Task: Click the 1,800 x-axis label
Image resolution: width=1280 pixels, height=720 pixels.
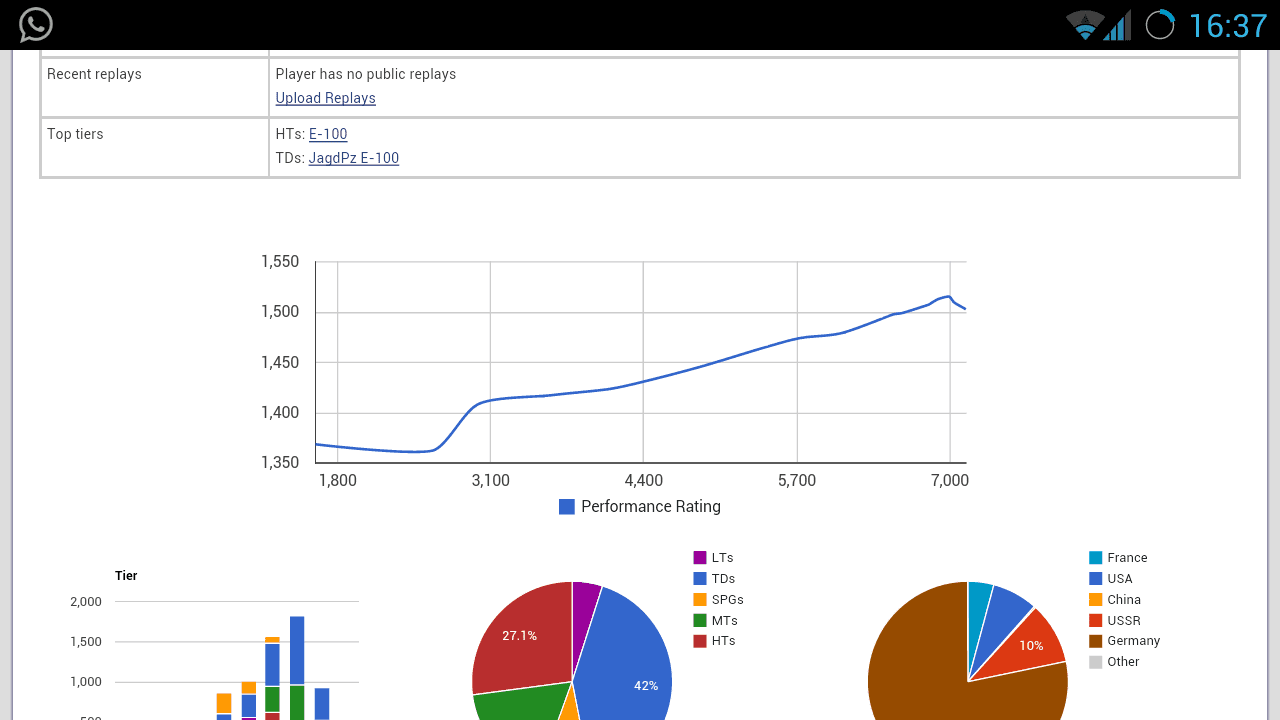Action: pos(338,481)
